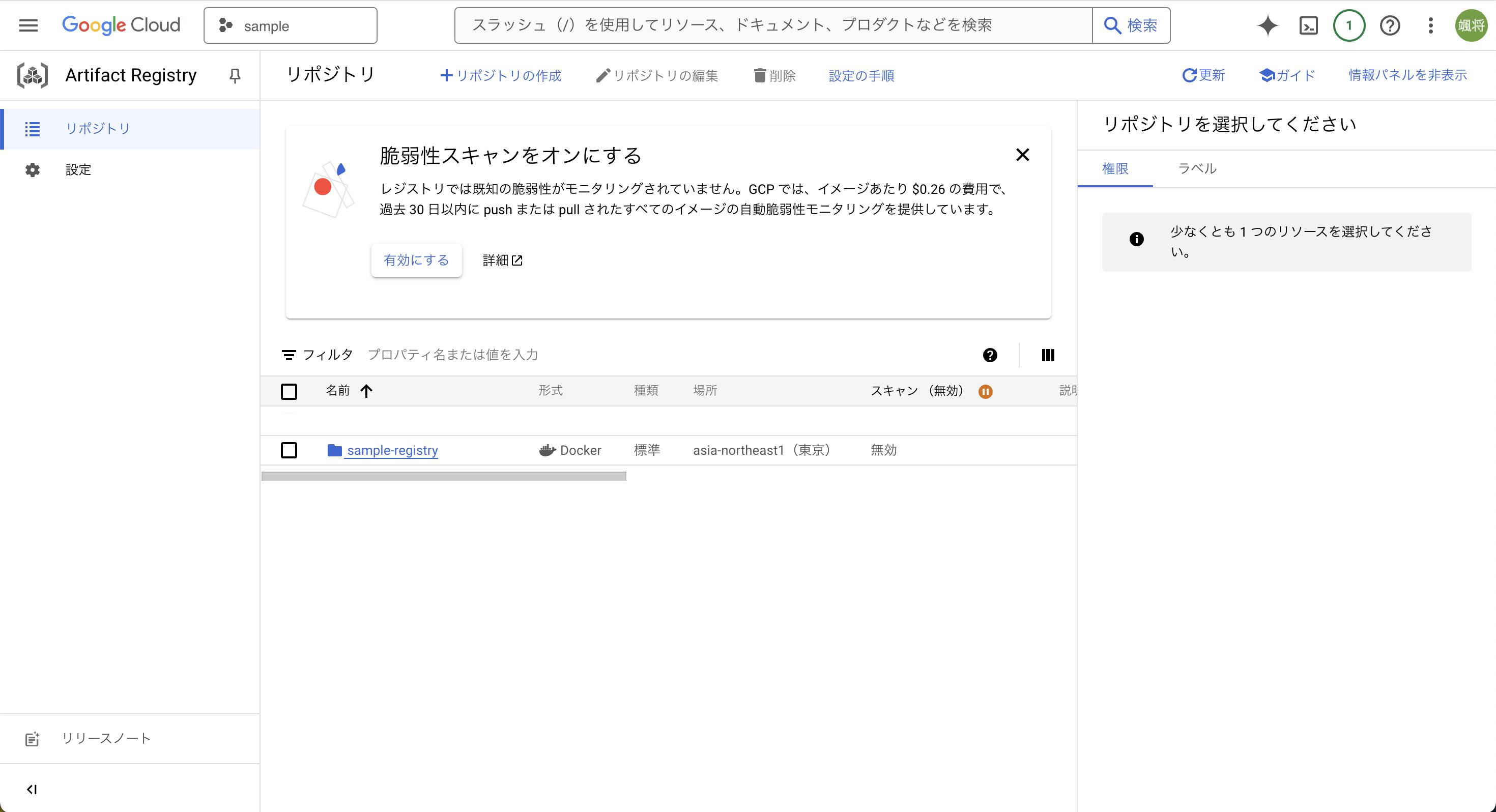Focus the top resource search field
The height and width of the screenshot is (812, 1496).
773,25
